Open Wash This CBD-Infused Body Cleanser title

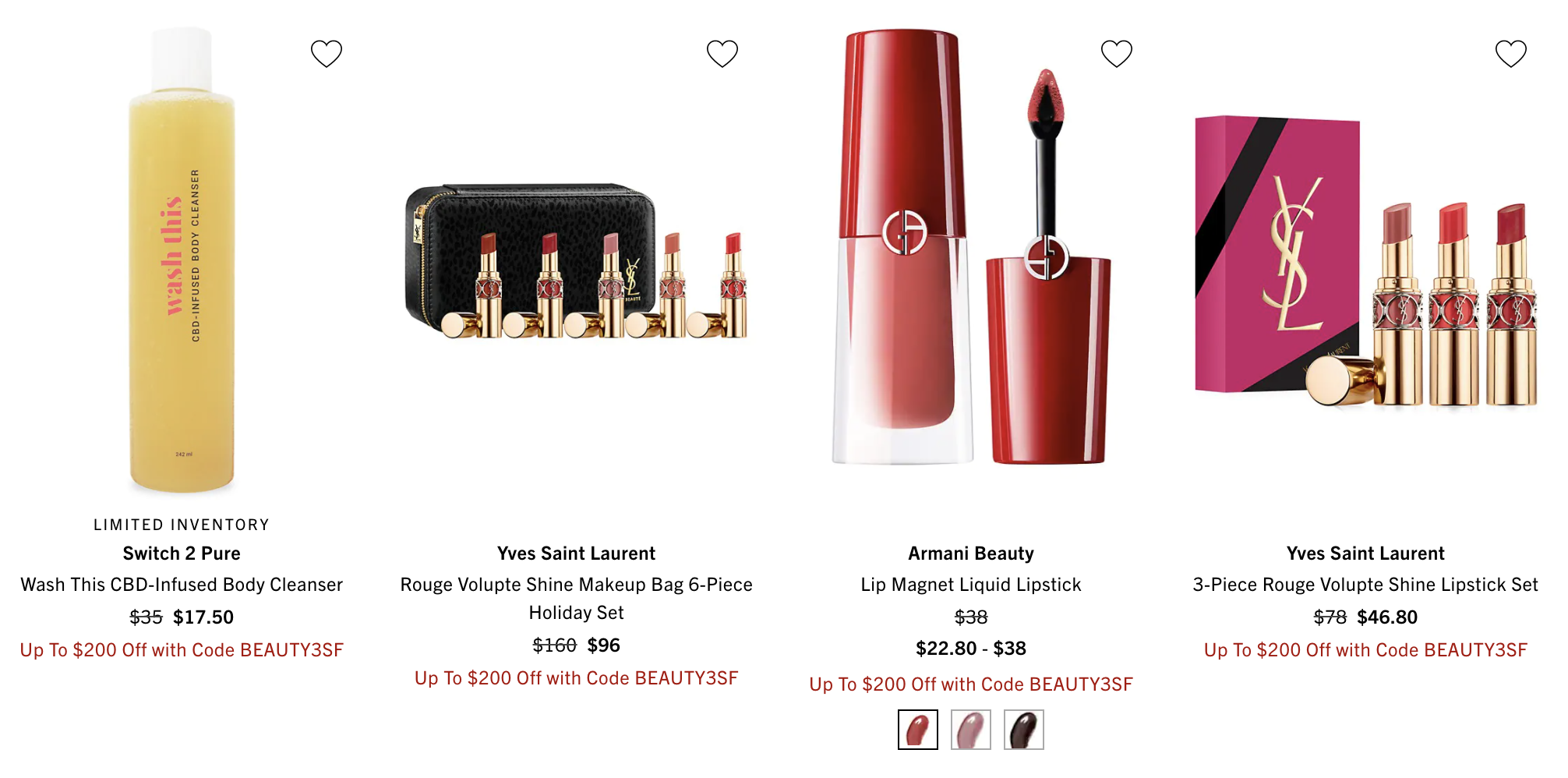click(182, 585)
